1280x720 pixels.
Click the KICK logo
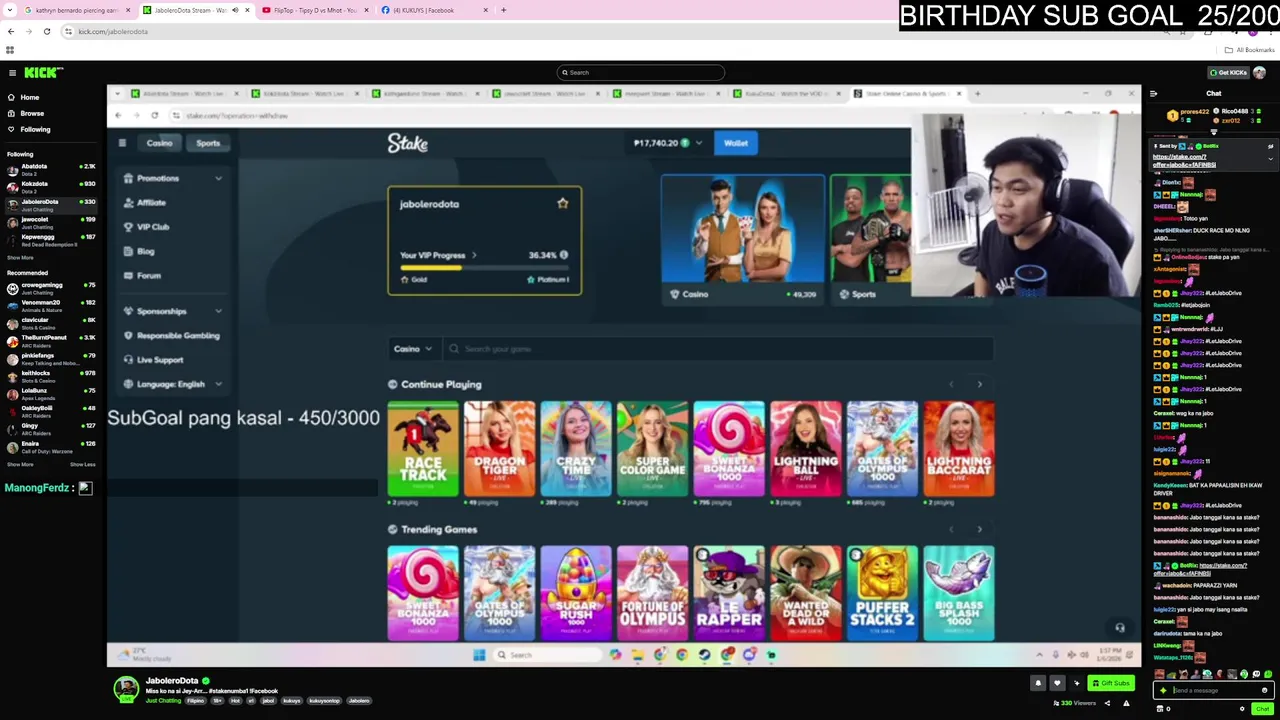43,72
